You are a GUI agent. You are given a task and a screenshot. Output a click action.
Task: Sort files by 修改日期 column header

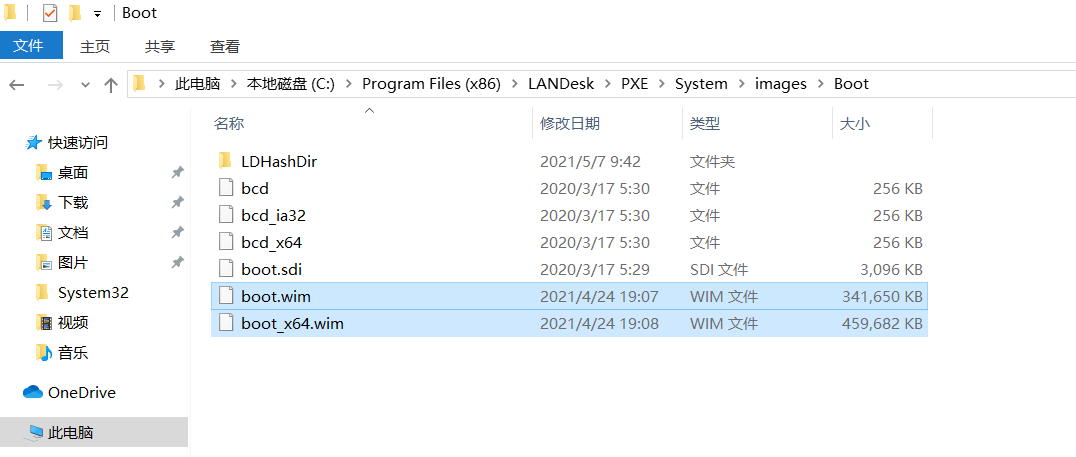(570, 124)
